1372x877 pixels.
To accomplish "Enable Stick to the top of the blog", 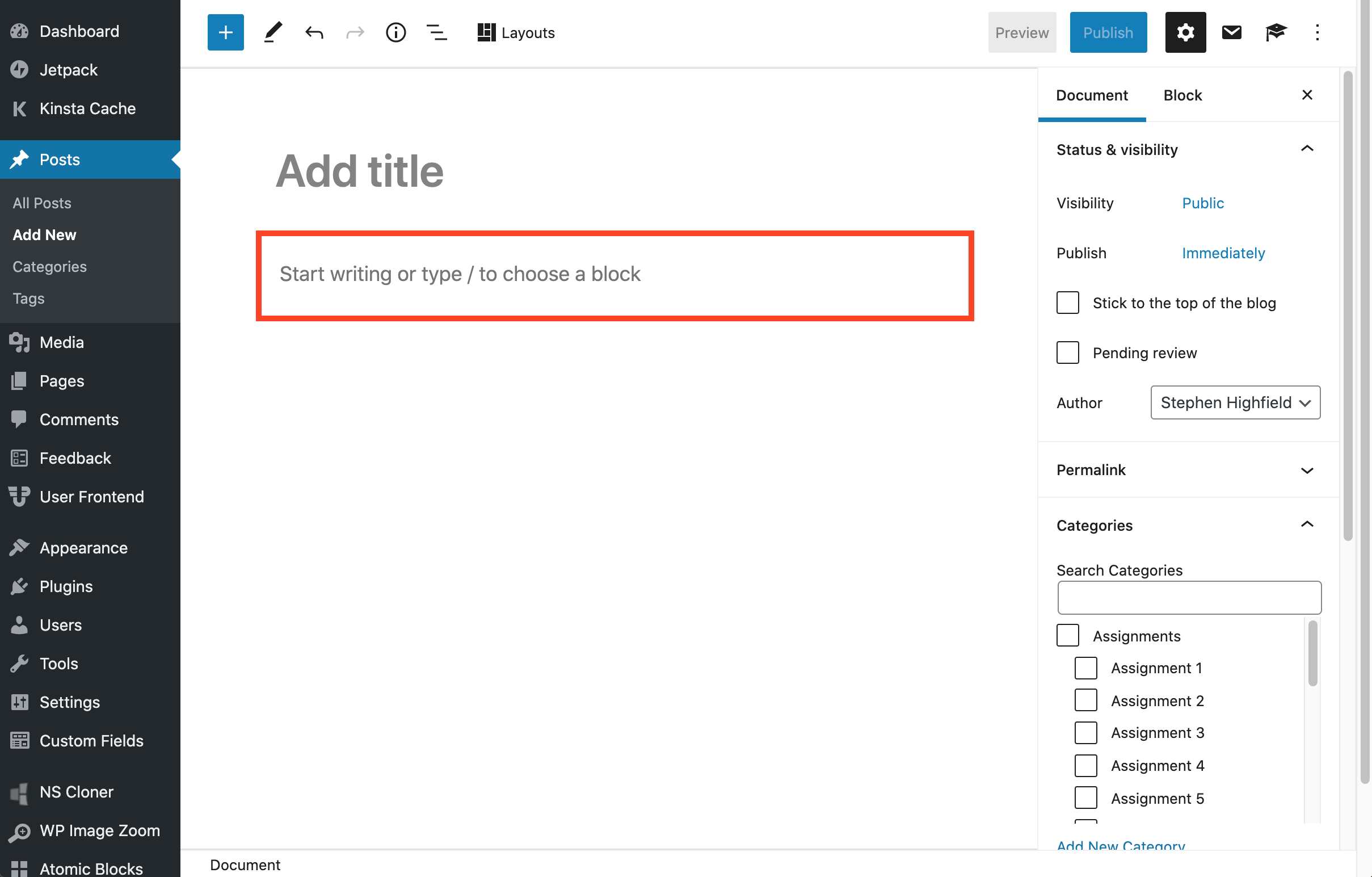I will coord(1067,303).
